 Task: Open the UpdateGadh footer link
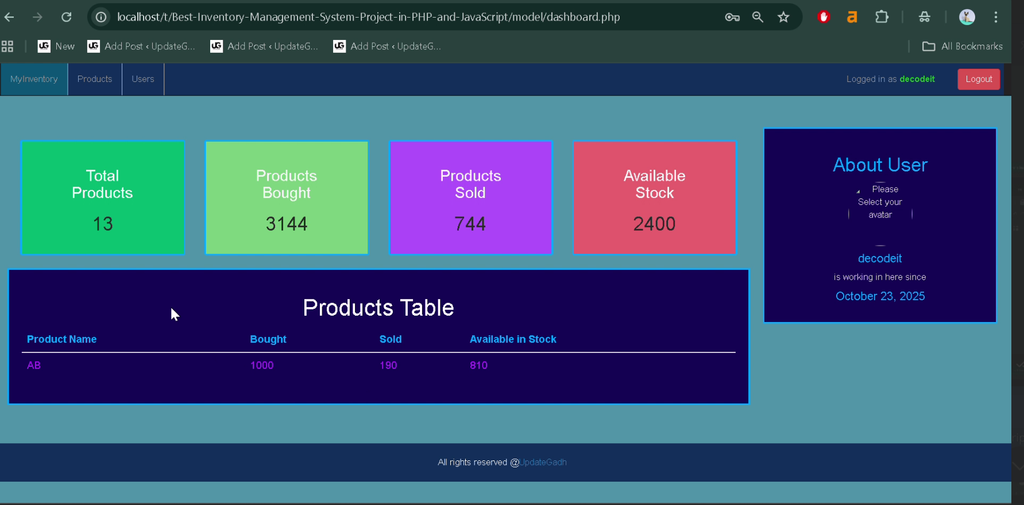tap(543, 463)
